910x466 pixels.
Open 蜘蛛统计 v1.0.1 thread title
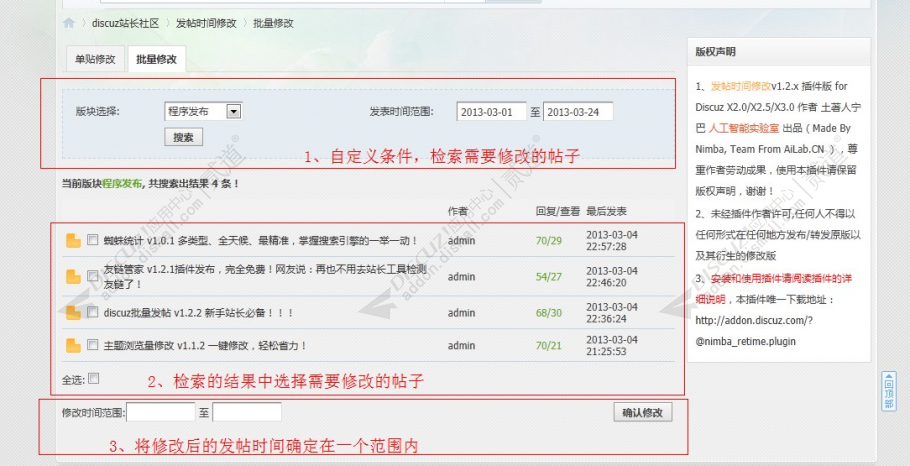coord(261,240)
